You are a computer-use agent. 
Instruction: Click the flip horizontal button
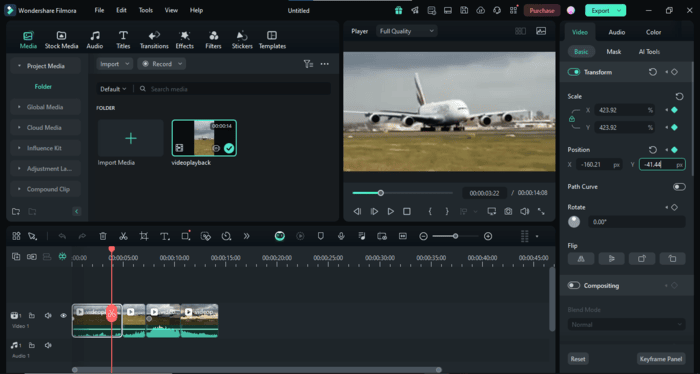click(x=581, y=258)
